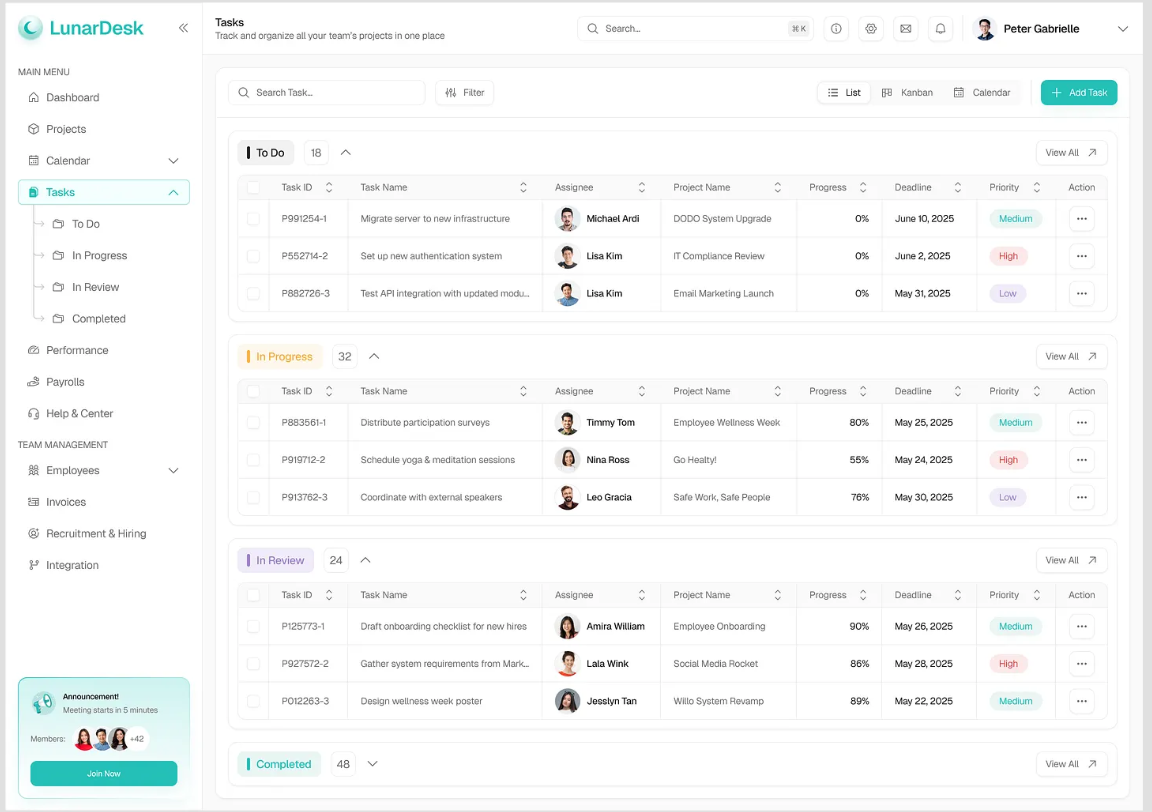Switch to Kanban view tab
The image size is (1152, 812).
pos(907,93)
